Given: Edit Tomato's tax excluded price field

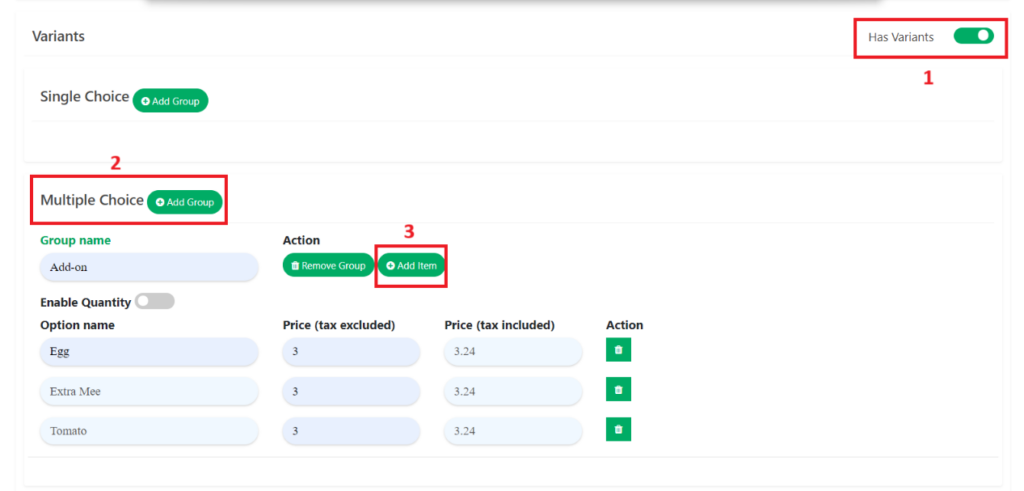Looking at the screenshot, I should (351, 431).
